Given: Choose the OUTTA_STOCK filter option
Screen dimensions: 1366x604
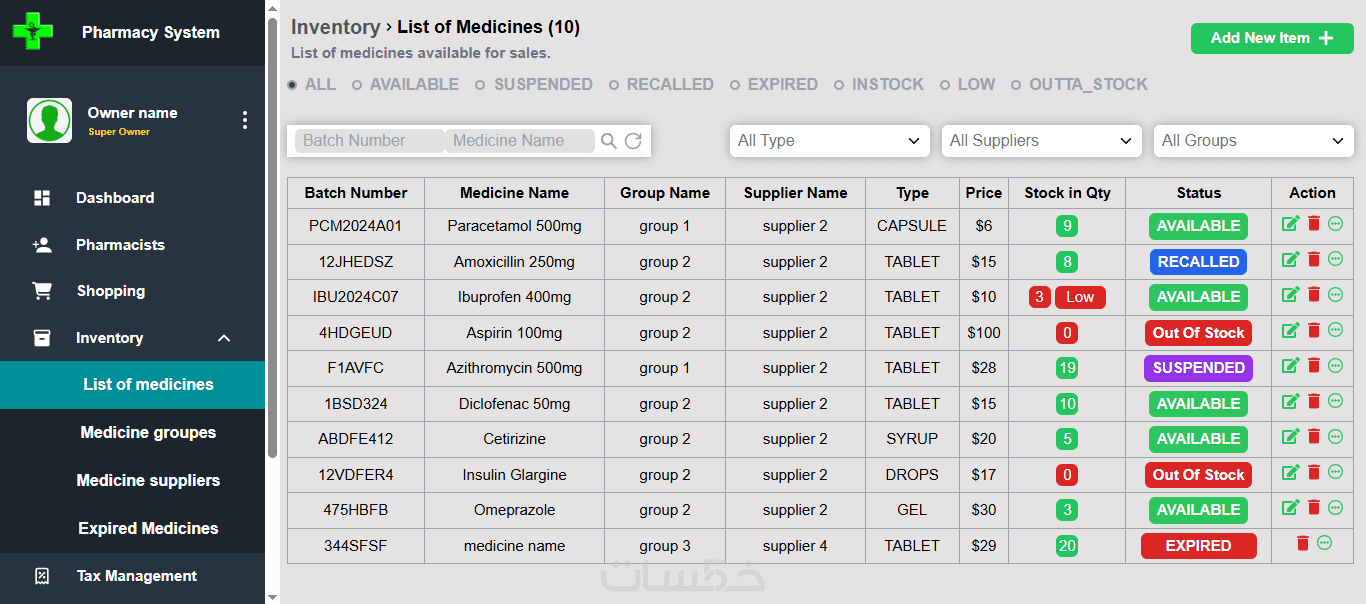Looking at the screenshot, I should [x=1016, y=85].
